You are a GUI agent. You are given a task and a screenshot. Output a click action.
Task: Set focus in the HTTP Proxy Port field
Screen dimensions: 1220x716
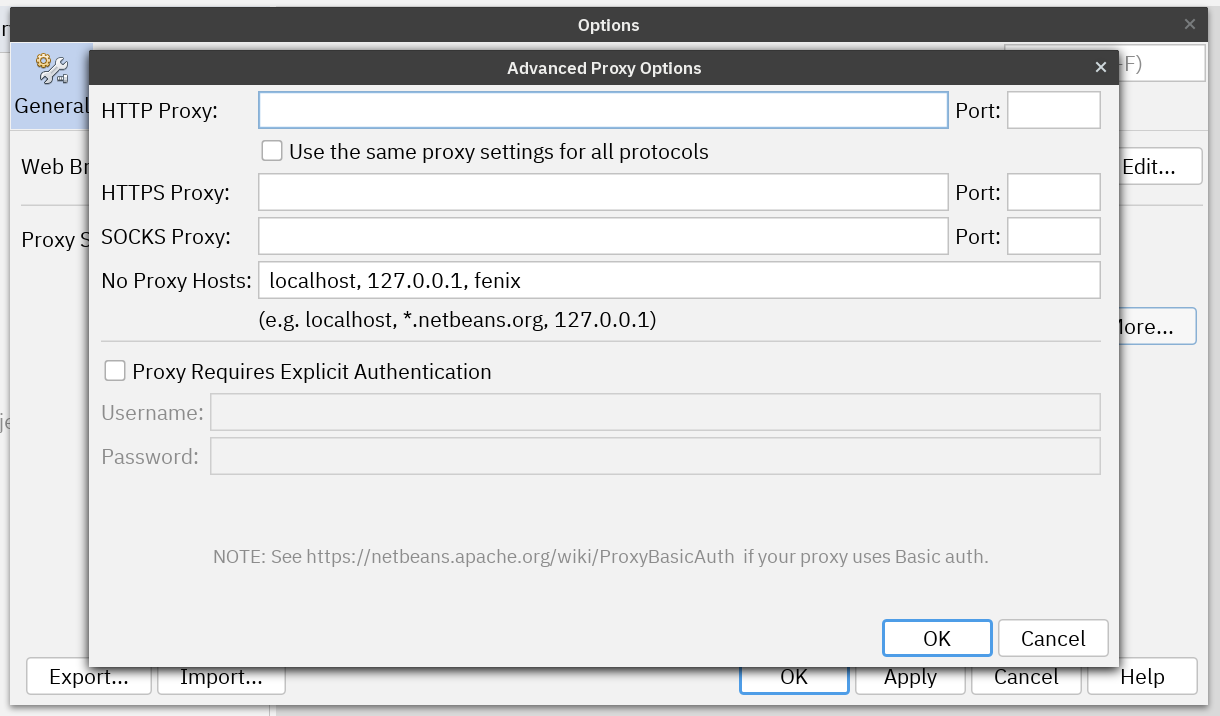pos(1054,110)
